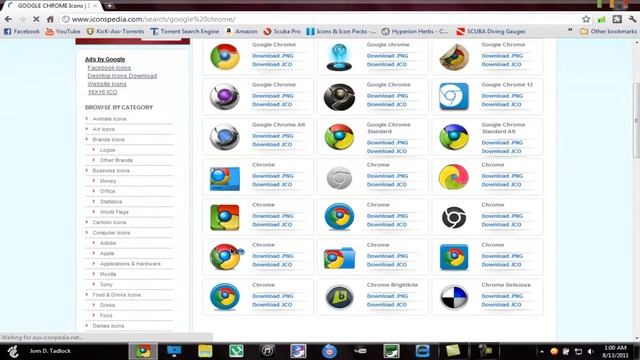This screenshot has width=640, height=360.
Task: Download .PNG for Google Chrome Standard Alt
Action: pyautogui.click(x=502, y=143)
